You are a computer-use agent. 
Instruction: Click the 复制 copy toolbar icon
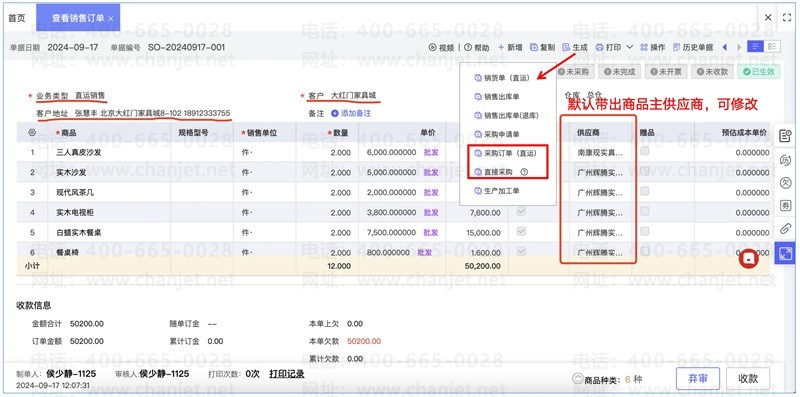point(534,47)
